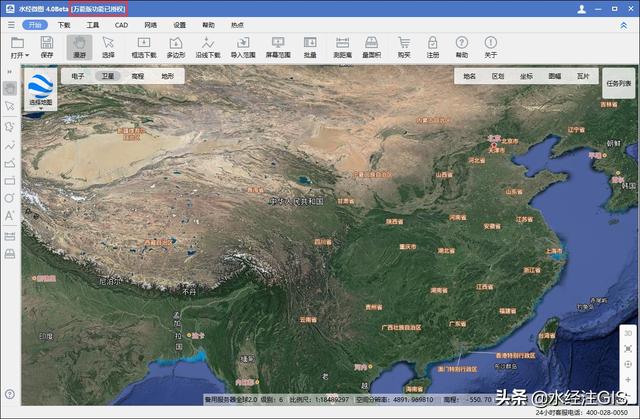Viewport: 640px width, 419px height.
Task: Switch to the 开始 ribbon tab
Action: coord(35,25)
